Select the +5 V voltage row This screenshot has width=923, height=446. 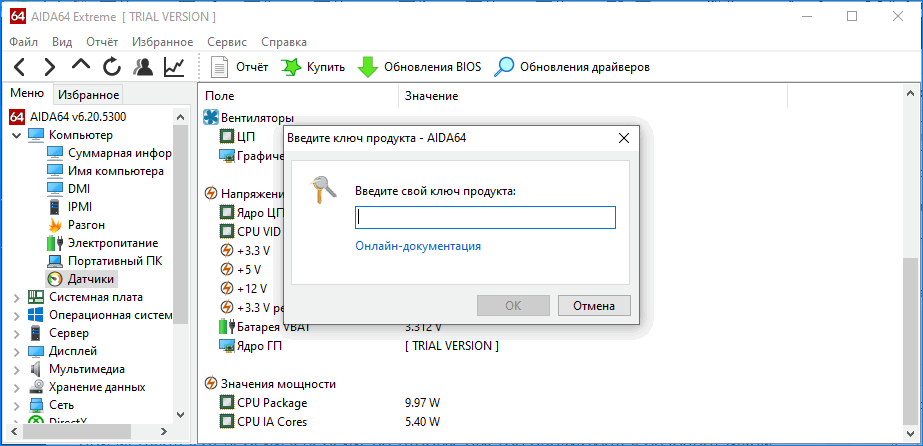(x=241, y=270)
